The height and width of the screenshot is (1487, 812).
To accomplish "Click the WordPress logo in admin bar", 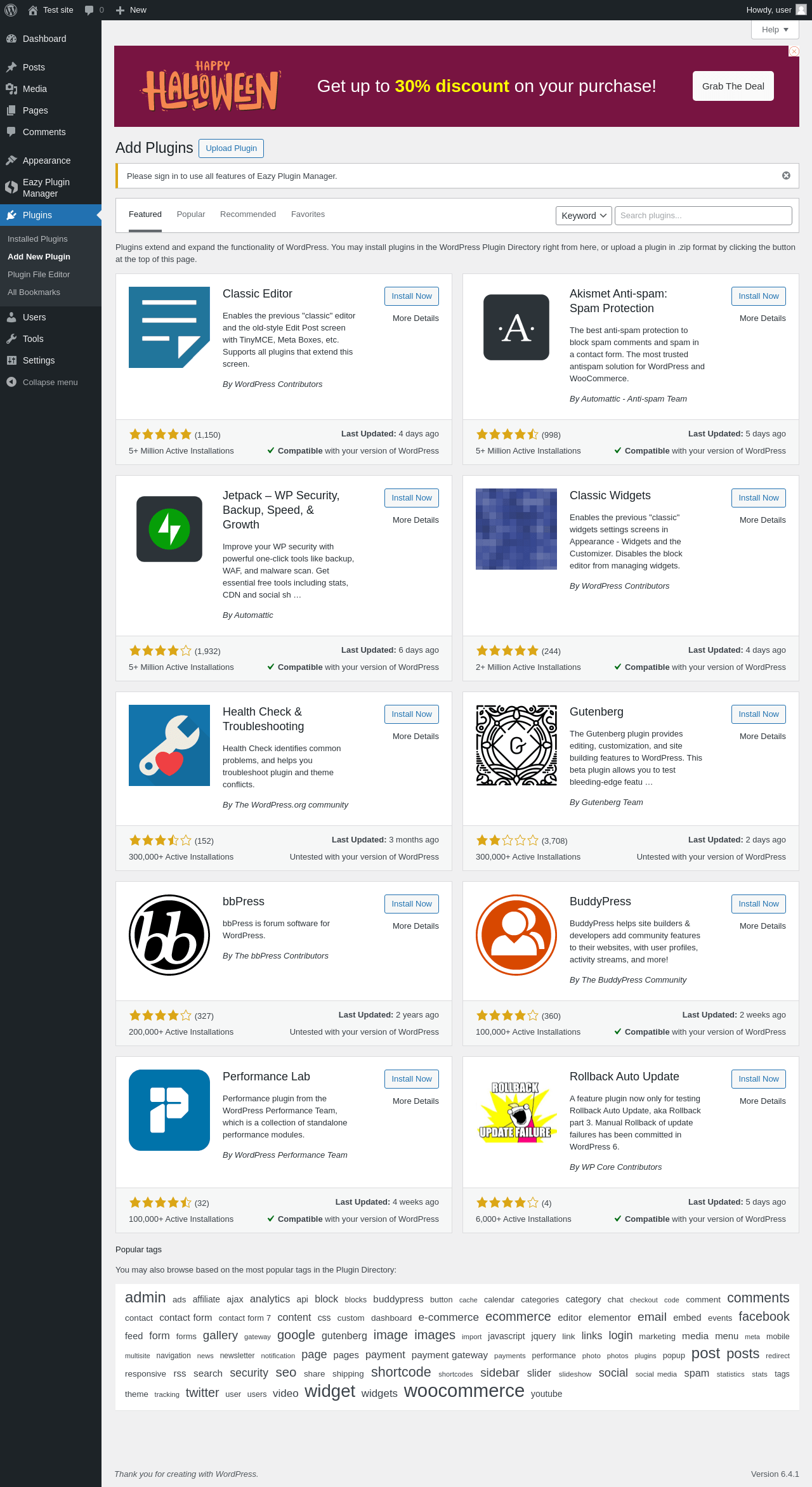I will click(x=11, y=10).
